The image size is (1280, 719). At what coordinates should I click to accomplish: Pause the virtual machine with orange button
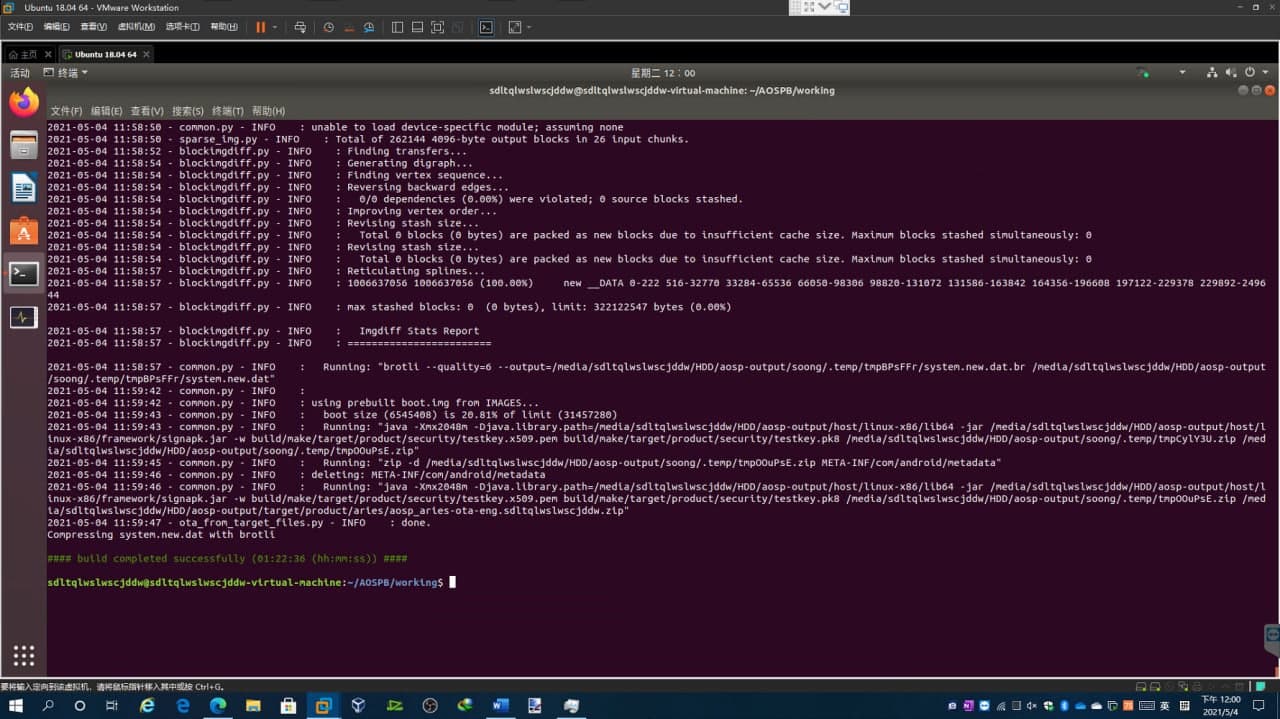(x=261, y=27)
